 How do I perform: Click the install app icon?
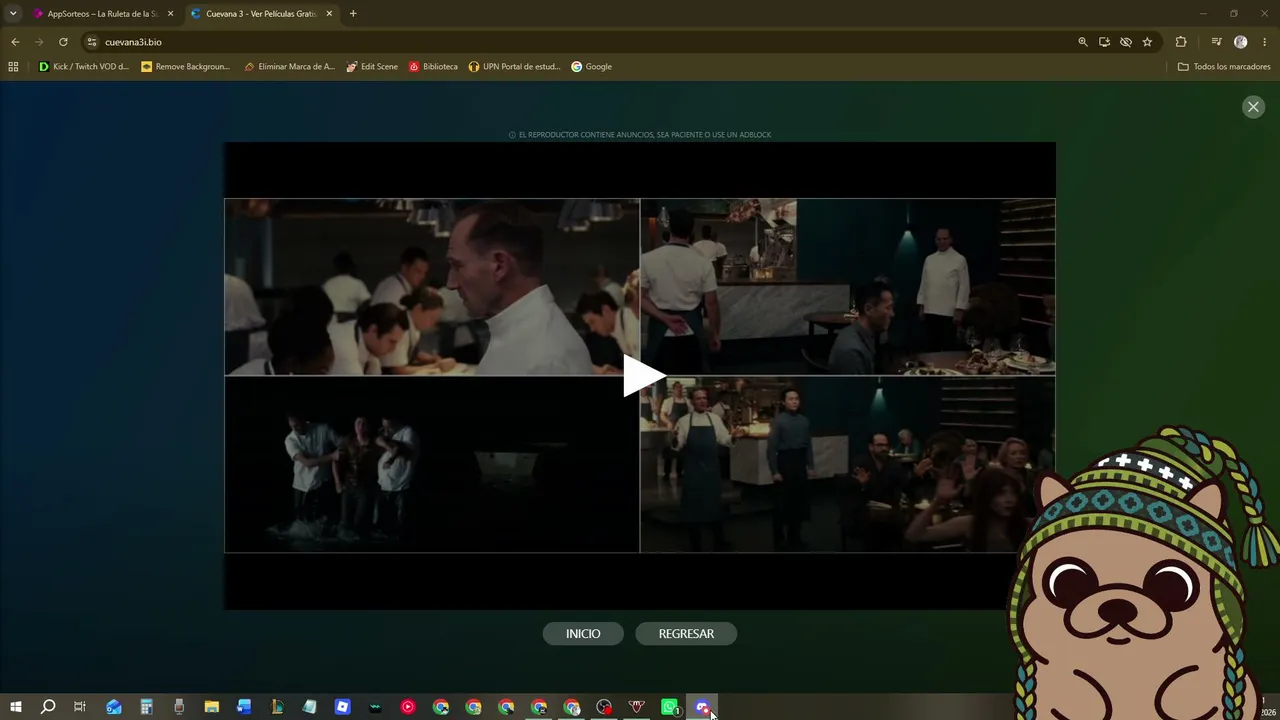[1104, 42]
